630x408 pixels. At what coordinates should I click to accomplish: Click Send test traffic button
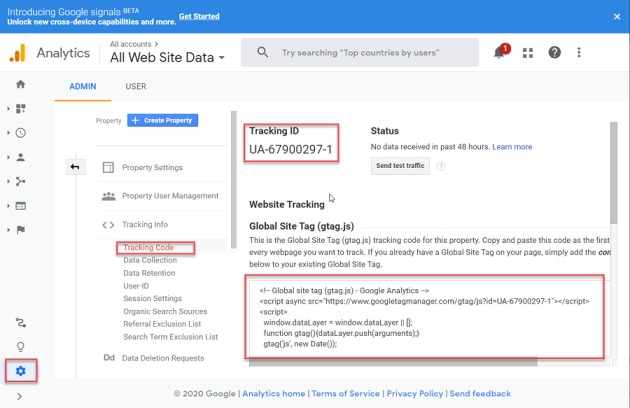pyautogui.click(x=400, y=166)
